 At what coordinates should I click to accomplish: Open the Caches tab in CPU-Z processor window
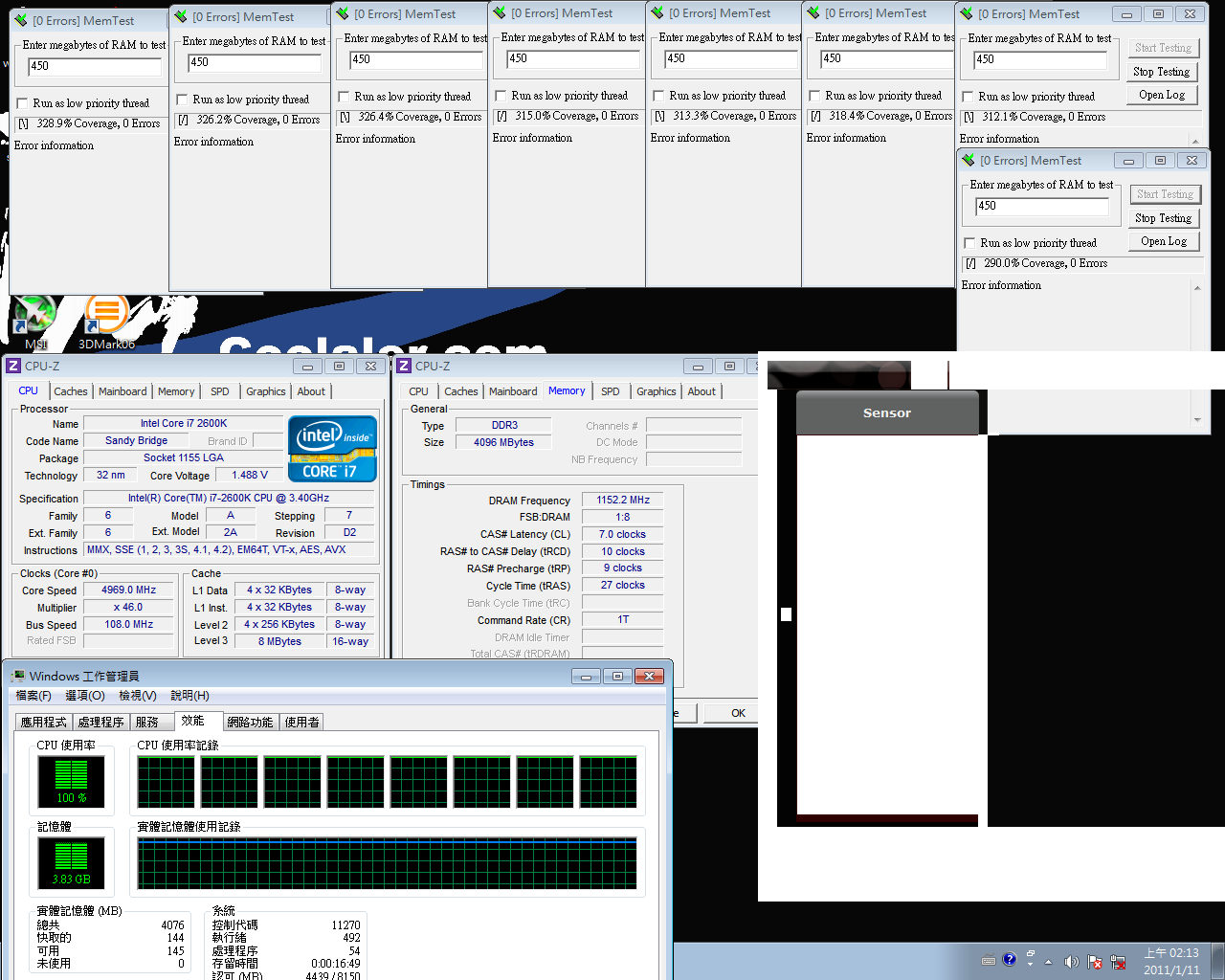pos(71,391)
